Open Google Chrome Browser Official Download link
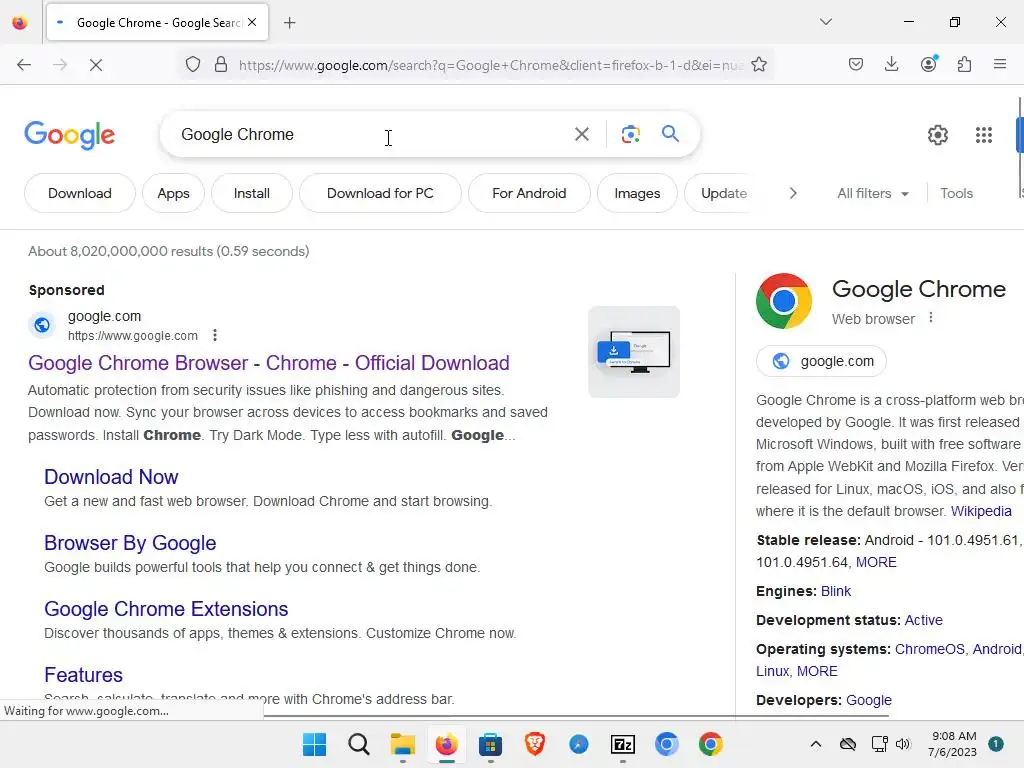1024x768 pixels. coord(268,363)
